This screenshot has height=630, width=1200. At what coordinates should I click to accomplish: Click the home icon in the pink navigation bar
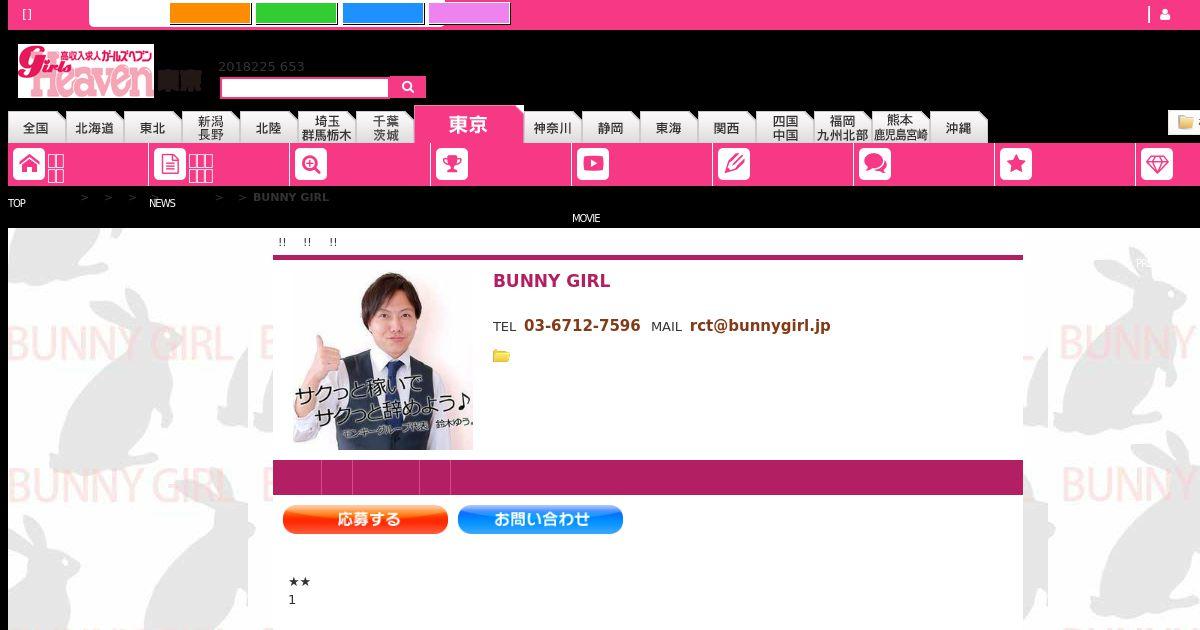[x=30, y=164]
